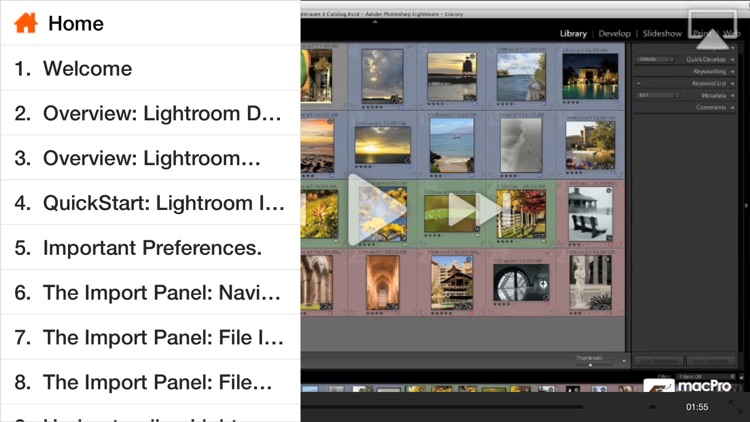Select the ocean sunset thumbnail

pyautogui.click(x=383, y=145)
